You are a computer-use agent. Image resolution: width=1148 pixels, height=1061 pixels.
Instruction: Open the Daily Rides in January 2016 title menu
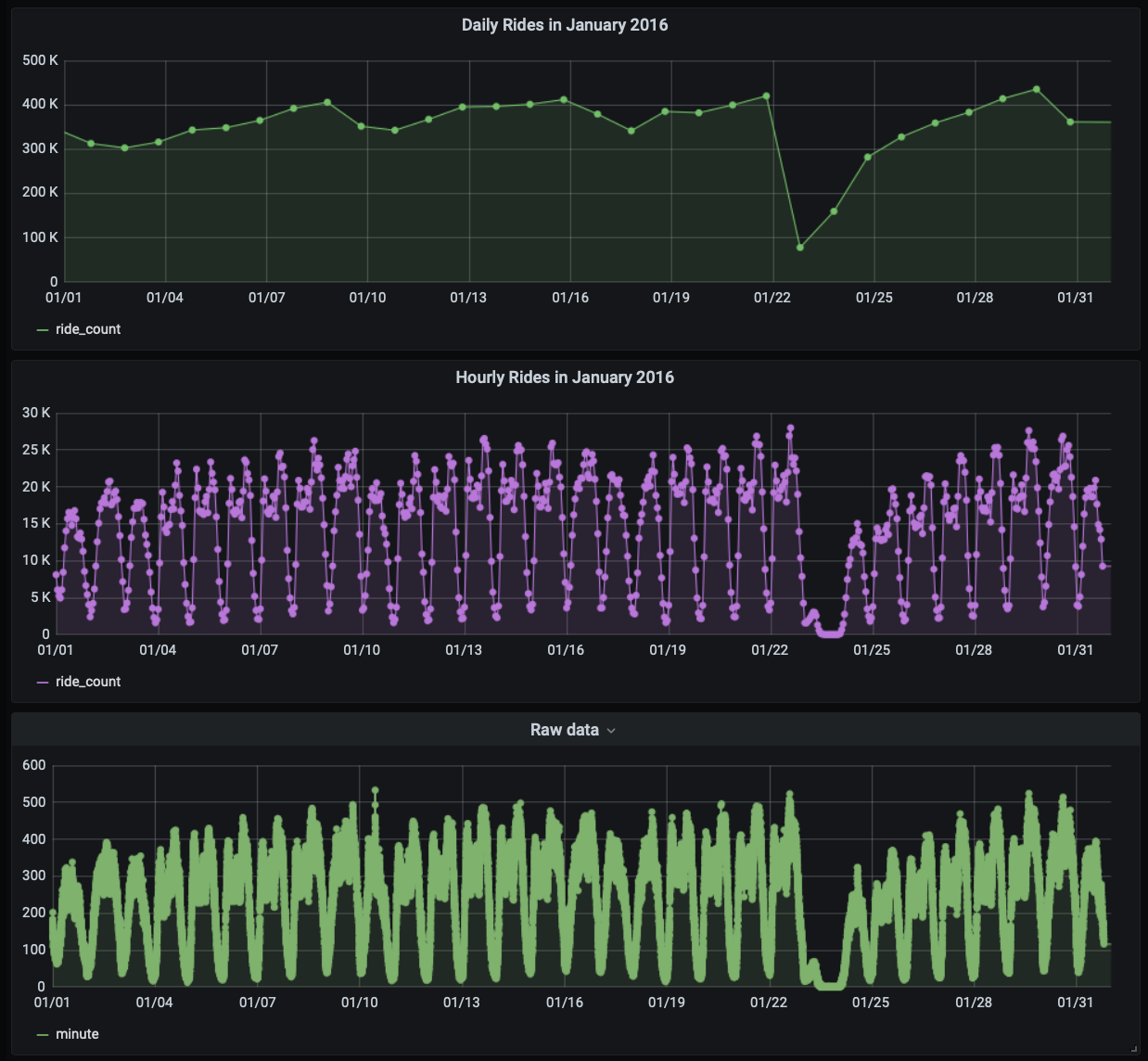pos(564,25)
